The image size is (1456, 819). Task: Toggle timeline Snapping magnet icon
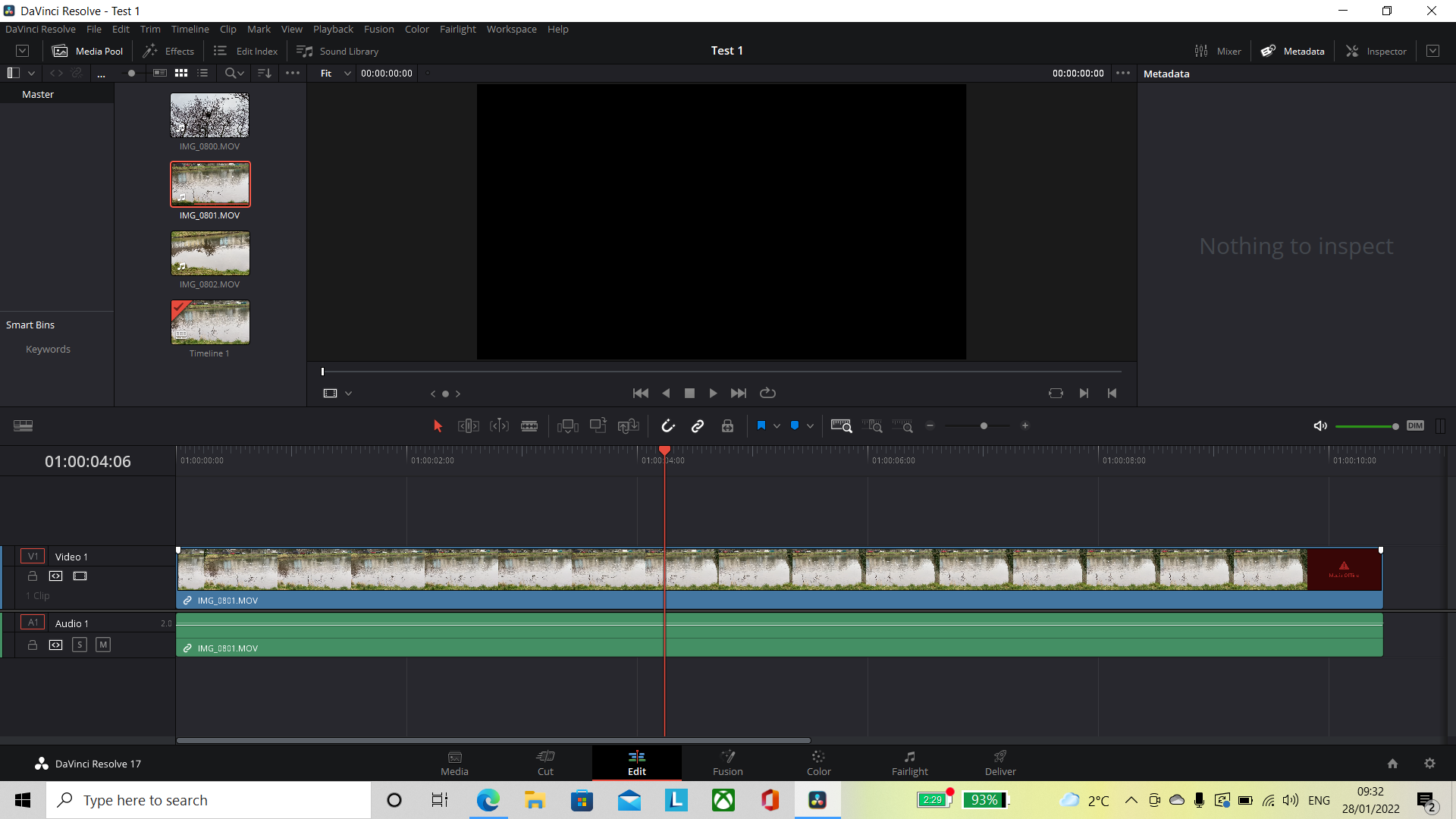point(668,426)
